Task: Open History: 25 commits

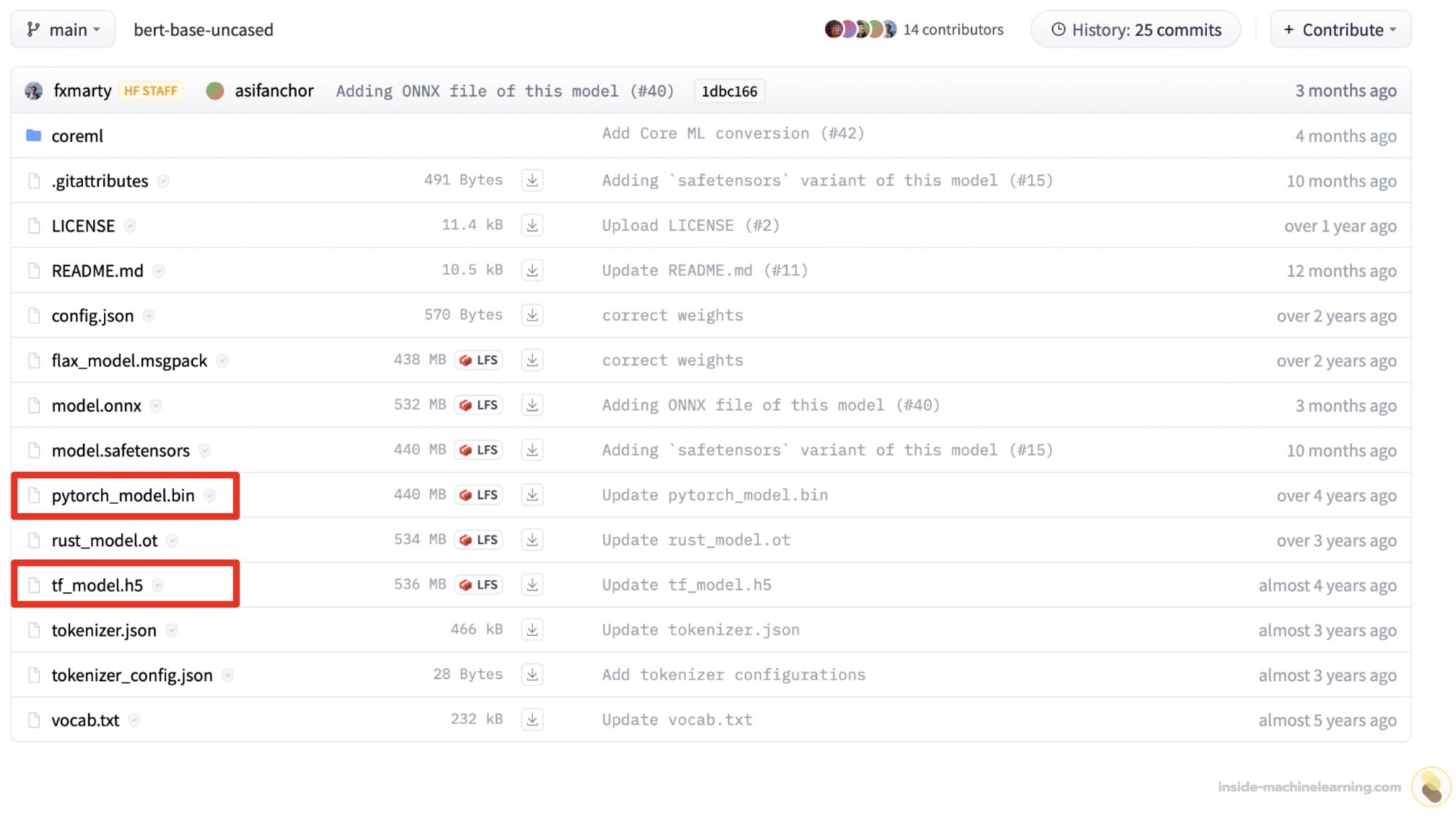Action: [x=1135, y=30]
